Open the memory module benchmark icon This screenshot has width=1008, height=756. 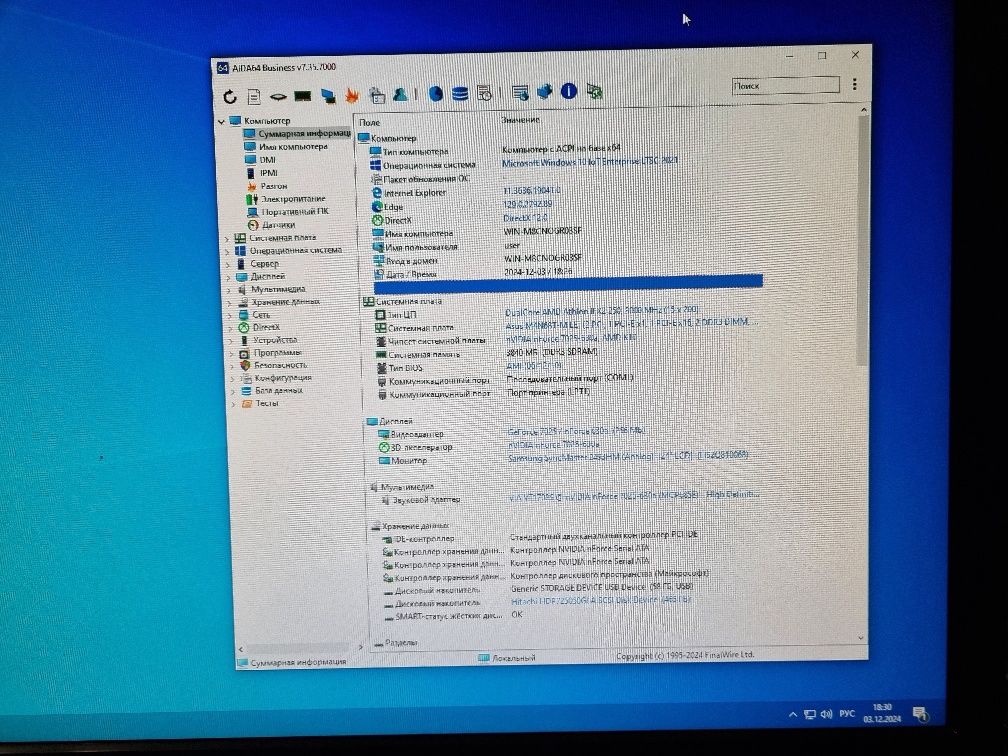(302, 96)
